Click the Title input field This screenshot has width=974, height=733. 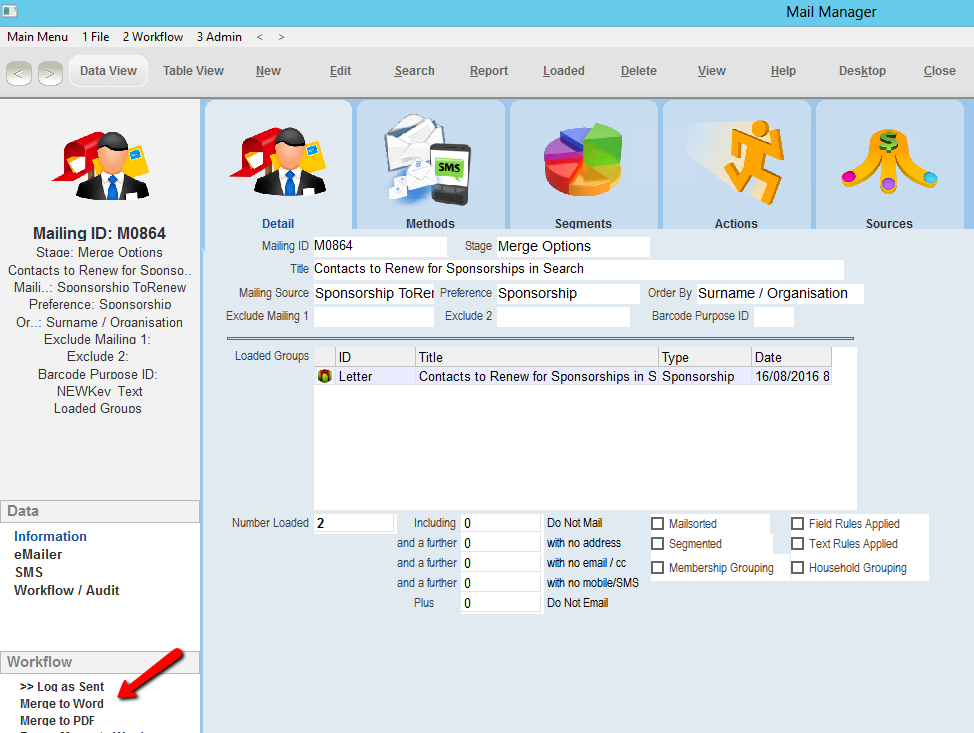point(577,269)
